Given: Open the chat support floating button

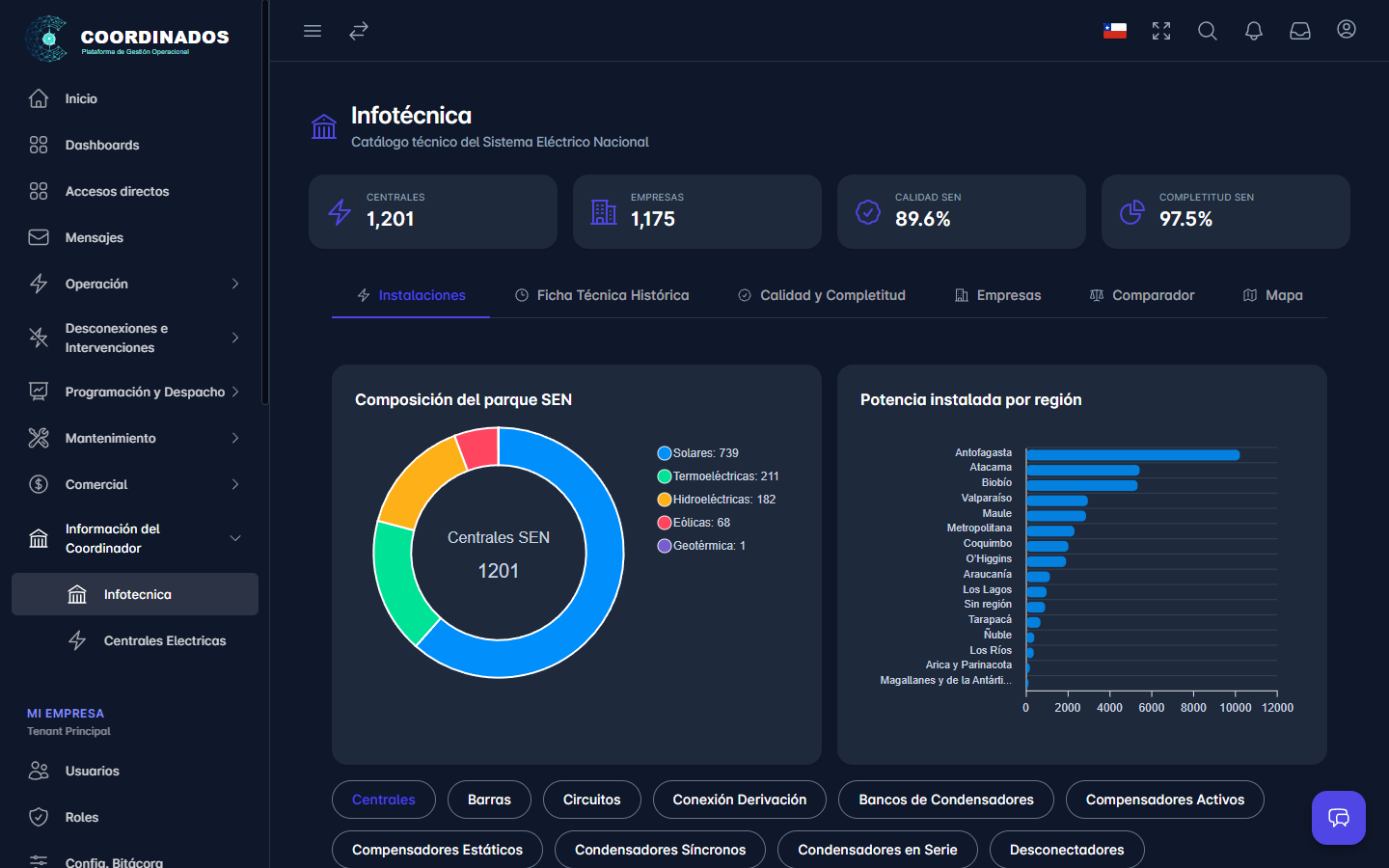Looking at the screenshot, I should 1339,818.
